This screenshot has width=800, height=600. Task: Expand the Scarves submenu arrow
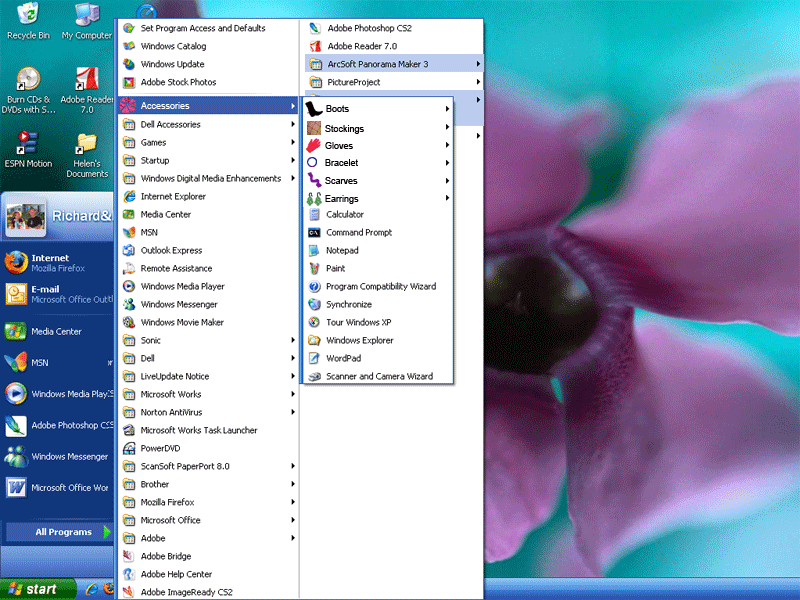click(447, 181)
